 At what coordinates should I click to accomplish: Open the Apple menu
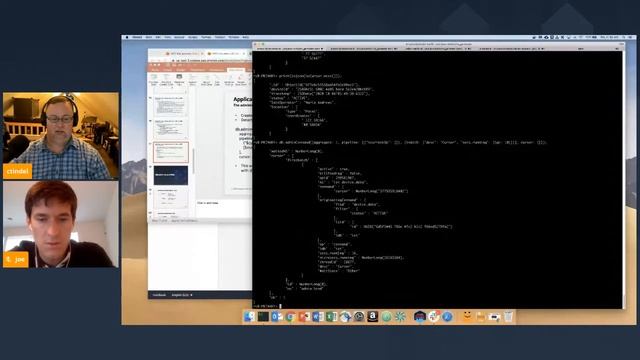[x=127, y=37]
